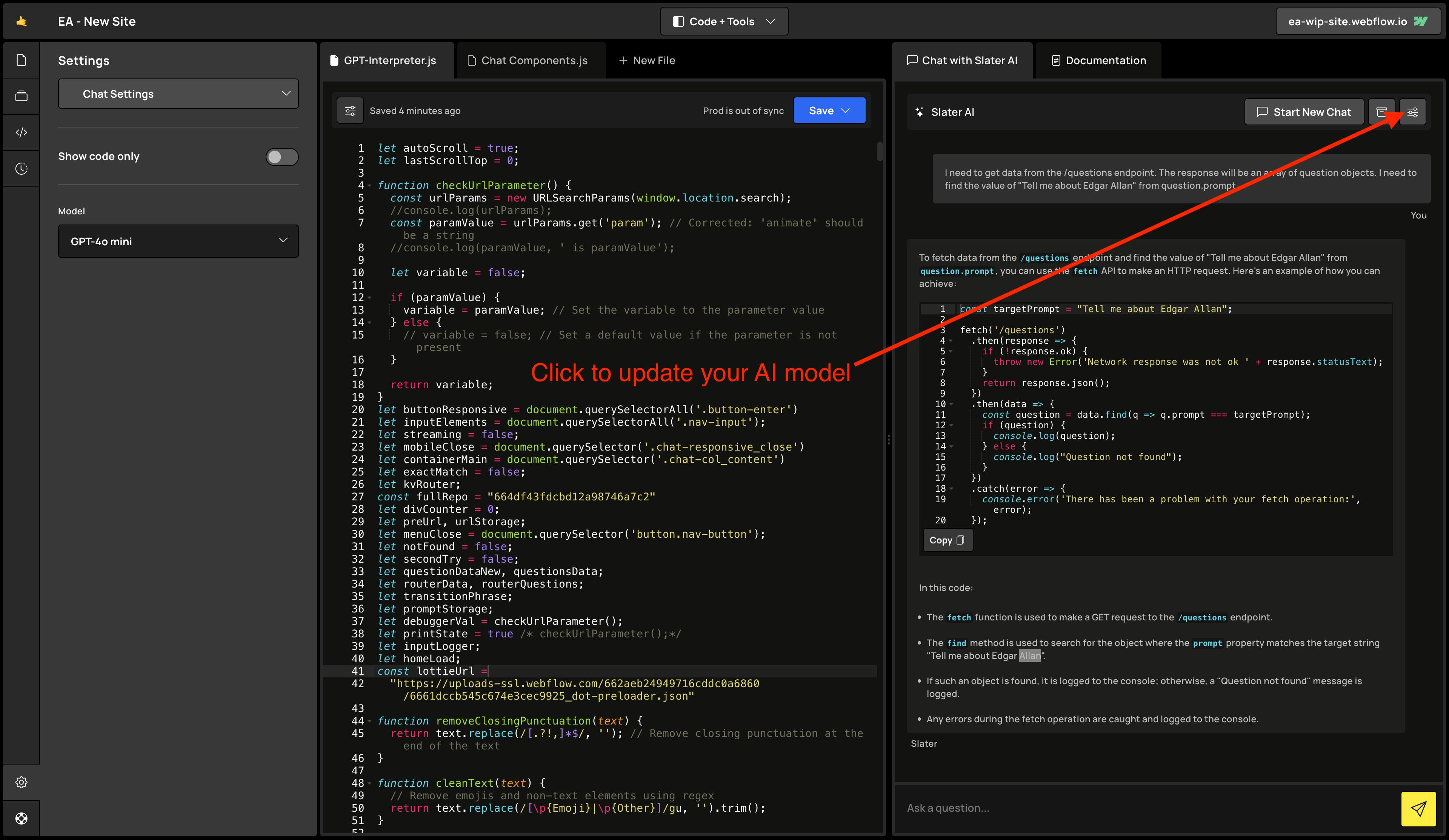Switch to the Documentation tab
This screenshot has width=1449, height=840.
coord(1098,60)
